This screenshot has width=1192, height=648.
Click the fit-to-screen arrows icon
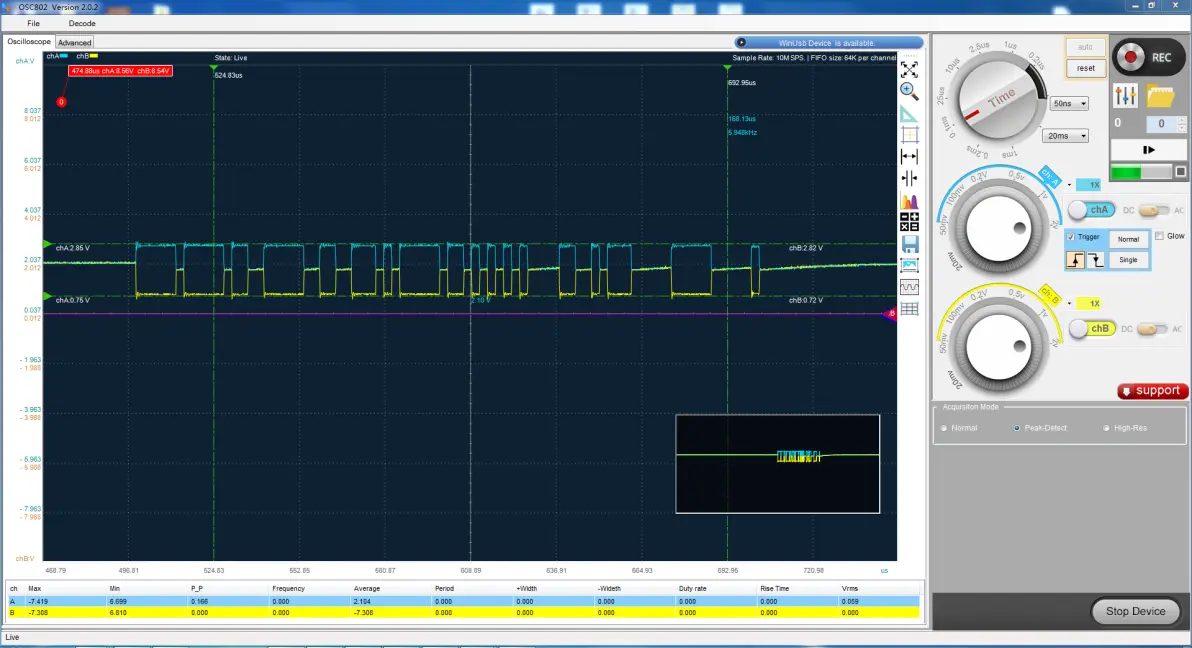(909, 70)
